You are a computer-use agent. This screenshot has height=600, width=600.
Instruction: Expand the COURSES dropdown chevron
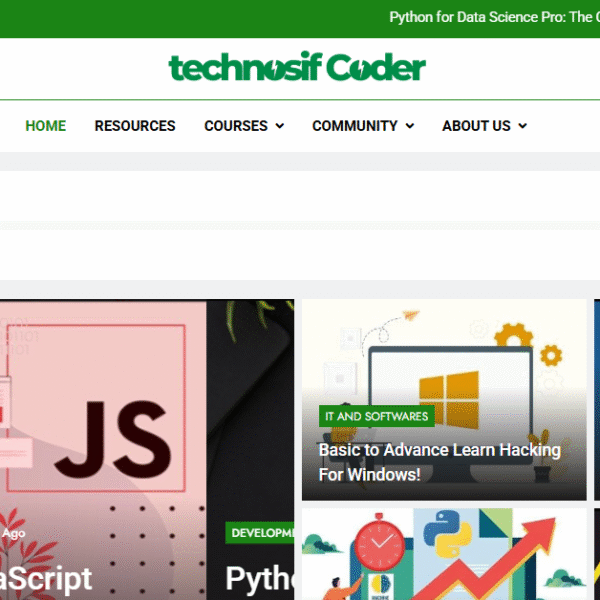(280, 126)
